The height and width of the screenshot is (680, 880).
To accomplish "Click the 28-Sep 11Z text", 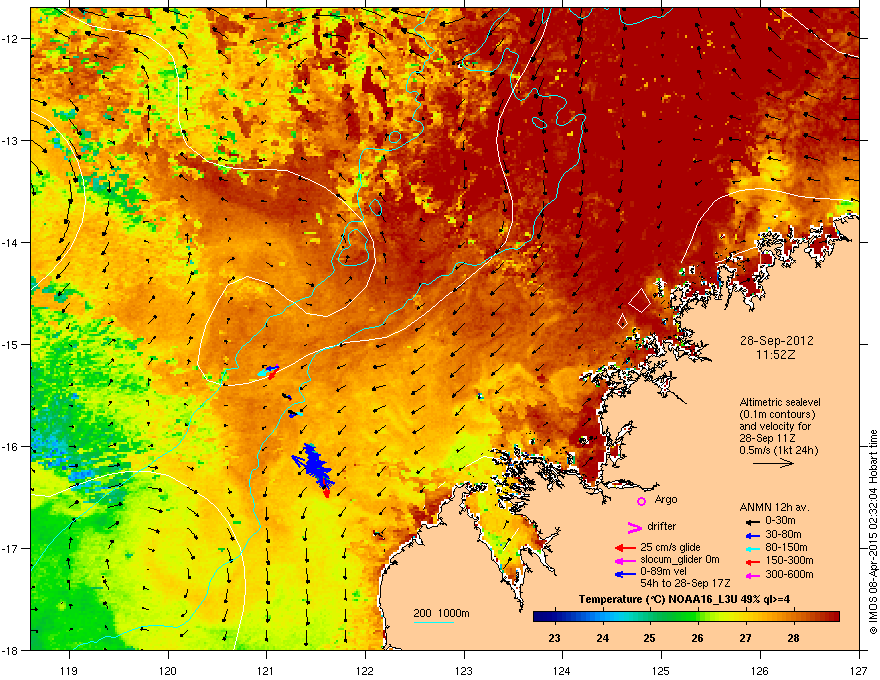I will coord(767,438).
